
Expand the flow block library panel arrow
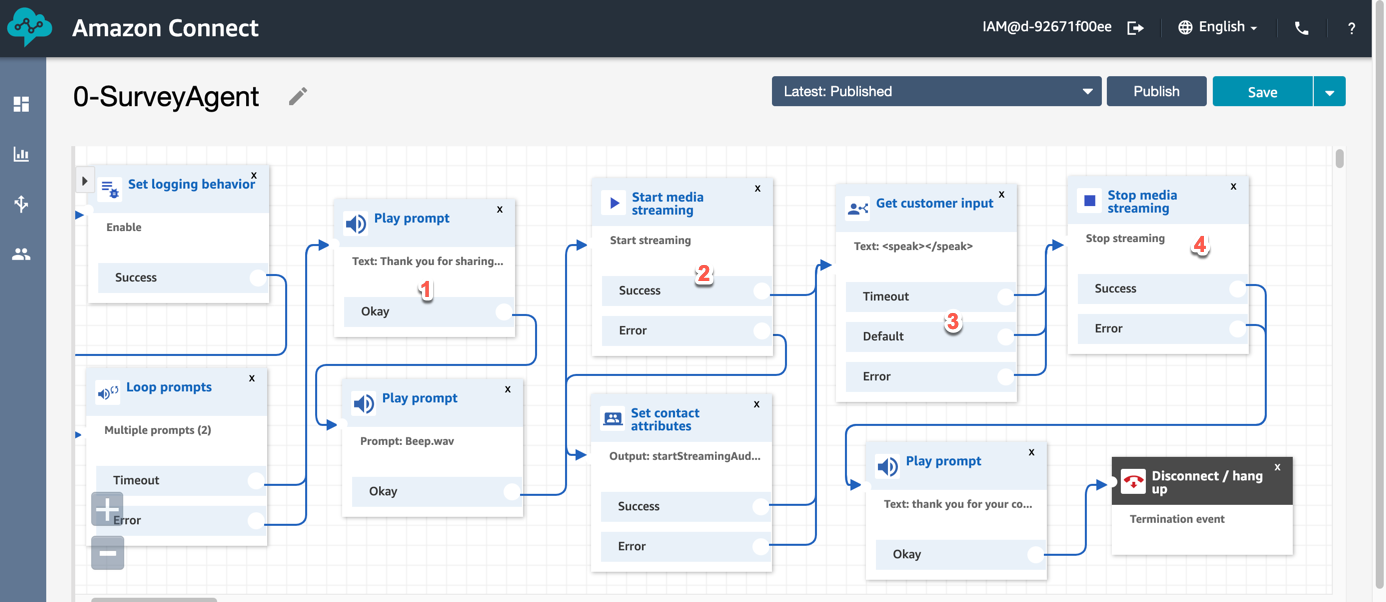pyautogui.click(x=85, y=182)
